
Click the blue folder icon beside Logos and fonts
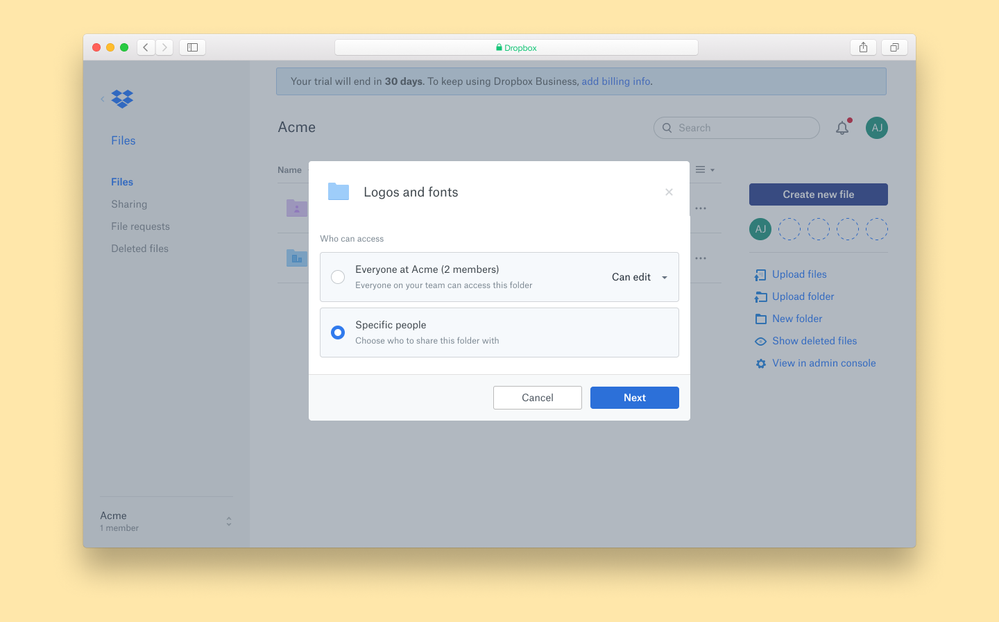pyautogui.click(x=340, y=190)
